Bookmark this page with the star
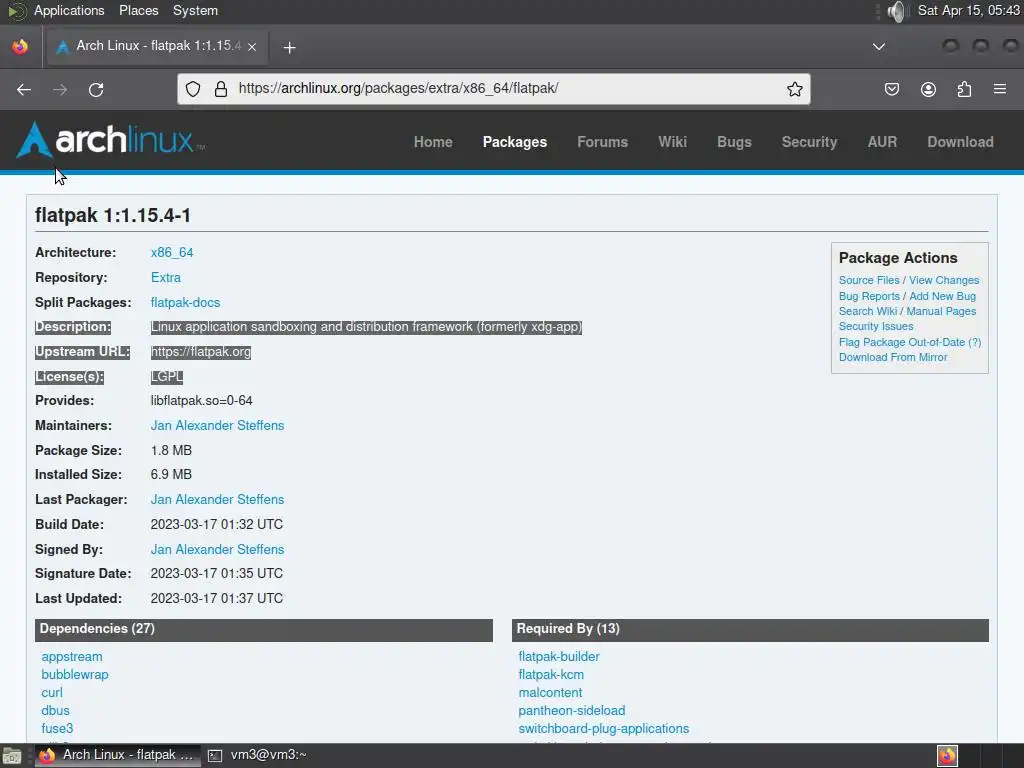This screenshot has width=1024, height=768. click(x=794, y=89)
